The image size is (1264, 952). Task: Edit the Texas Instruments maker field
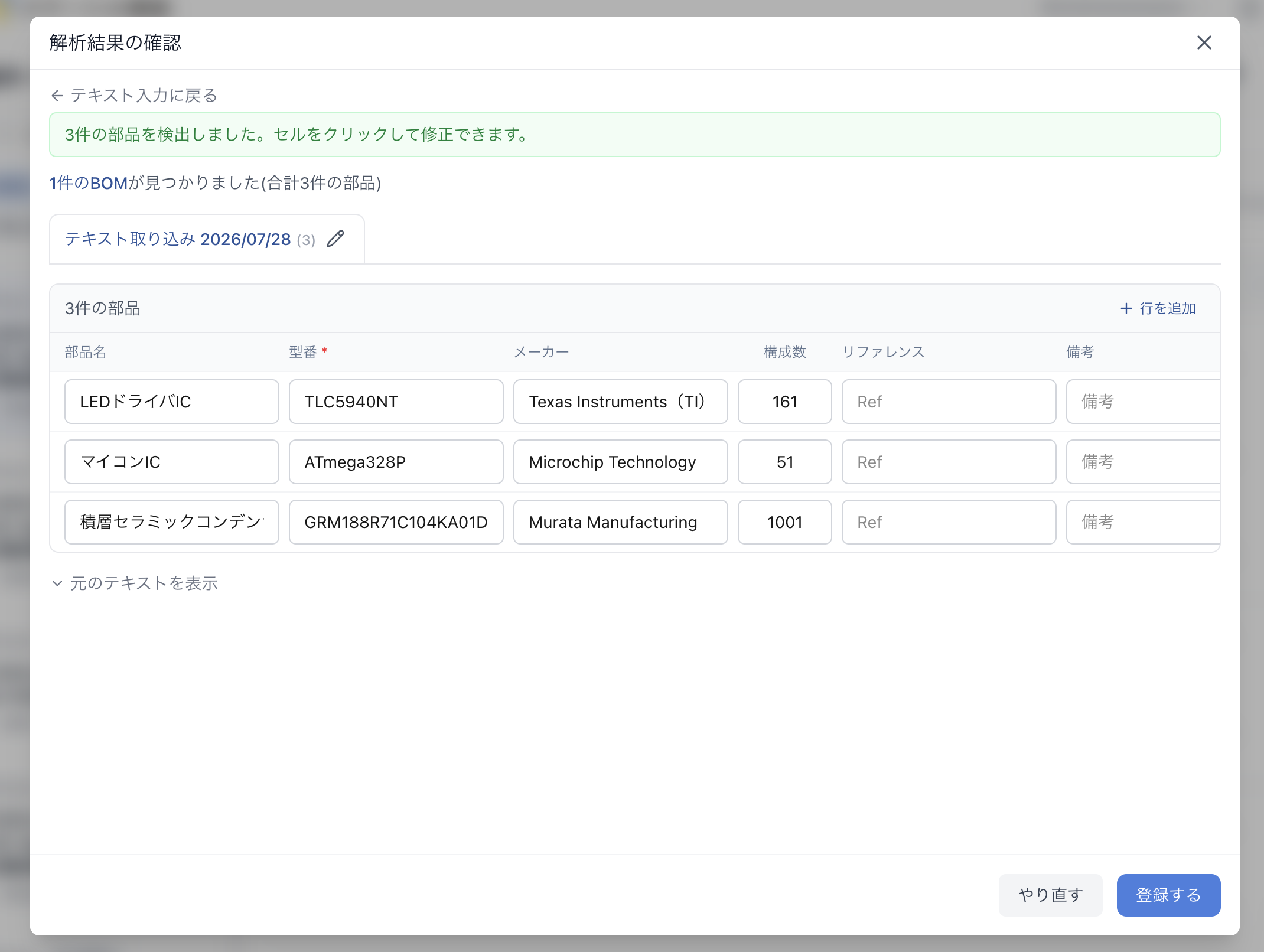point(621,402)
